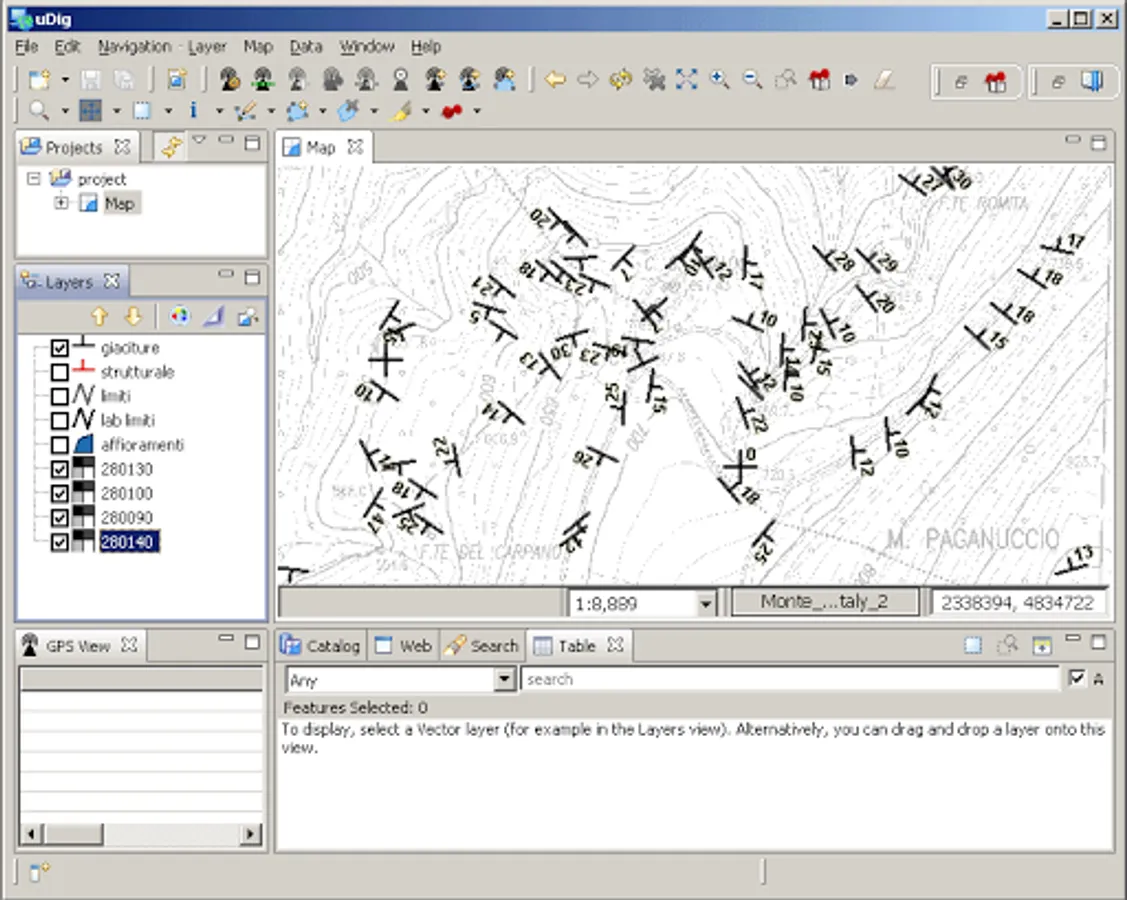Open style editor palette icon in Layers
This screenshot has height=900, width=1127.
pos(179,317)
